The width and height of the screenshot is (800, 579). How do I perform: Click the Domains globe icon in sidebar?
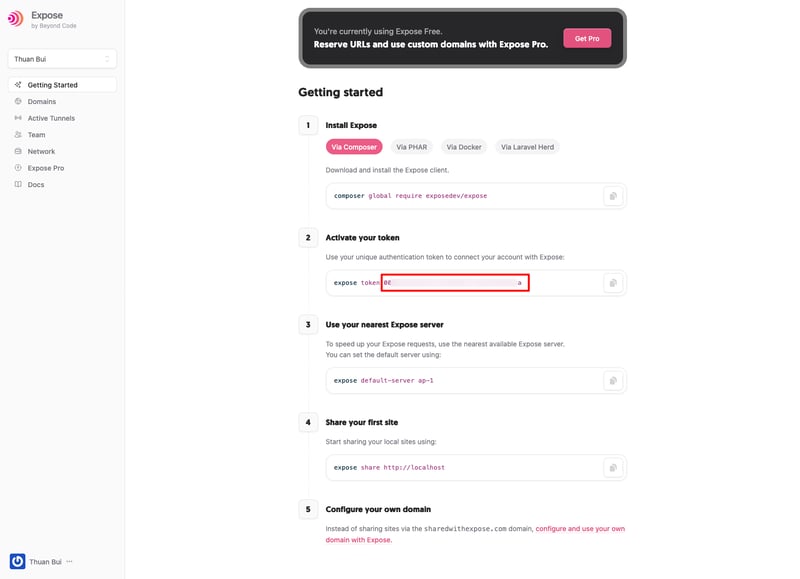point(18,101)
